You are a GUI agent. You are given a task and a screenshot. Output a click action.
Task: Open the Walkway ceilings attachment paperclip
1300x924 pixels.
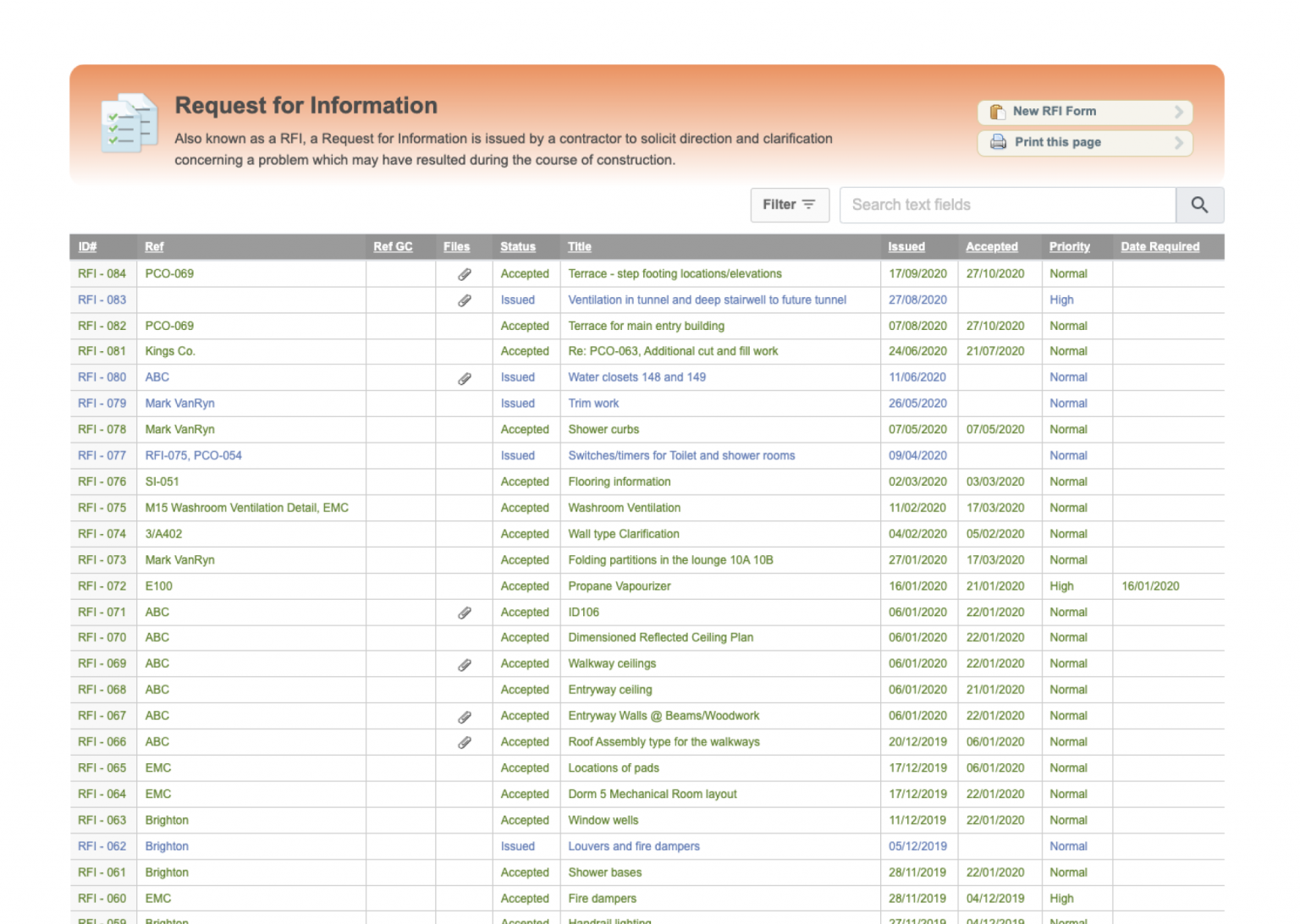point(464,664)
